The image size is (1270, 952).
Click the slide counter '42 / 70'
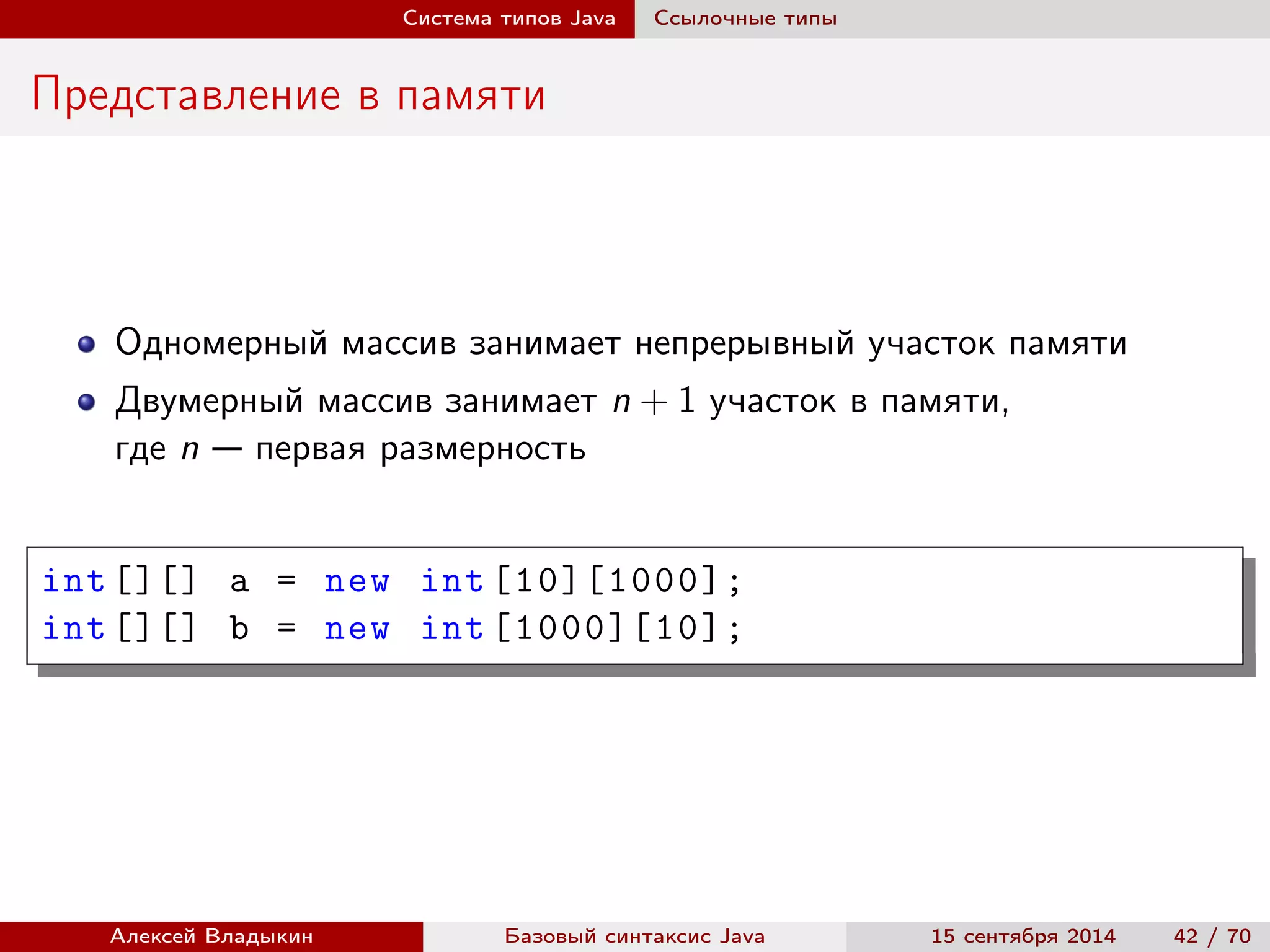(1212, 936)
